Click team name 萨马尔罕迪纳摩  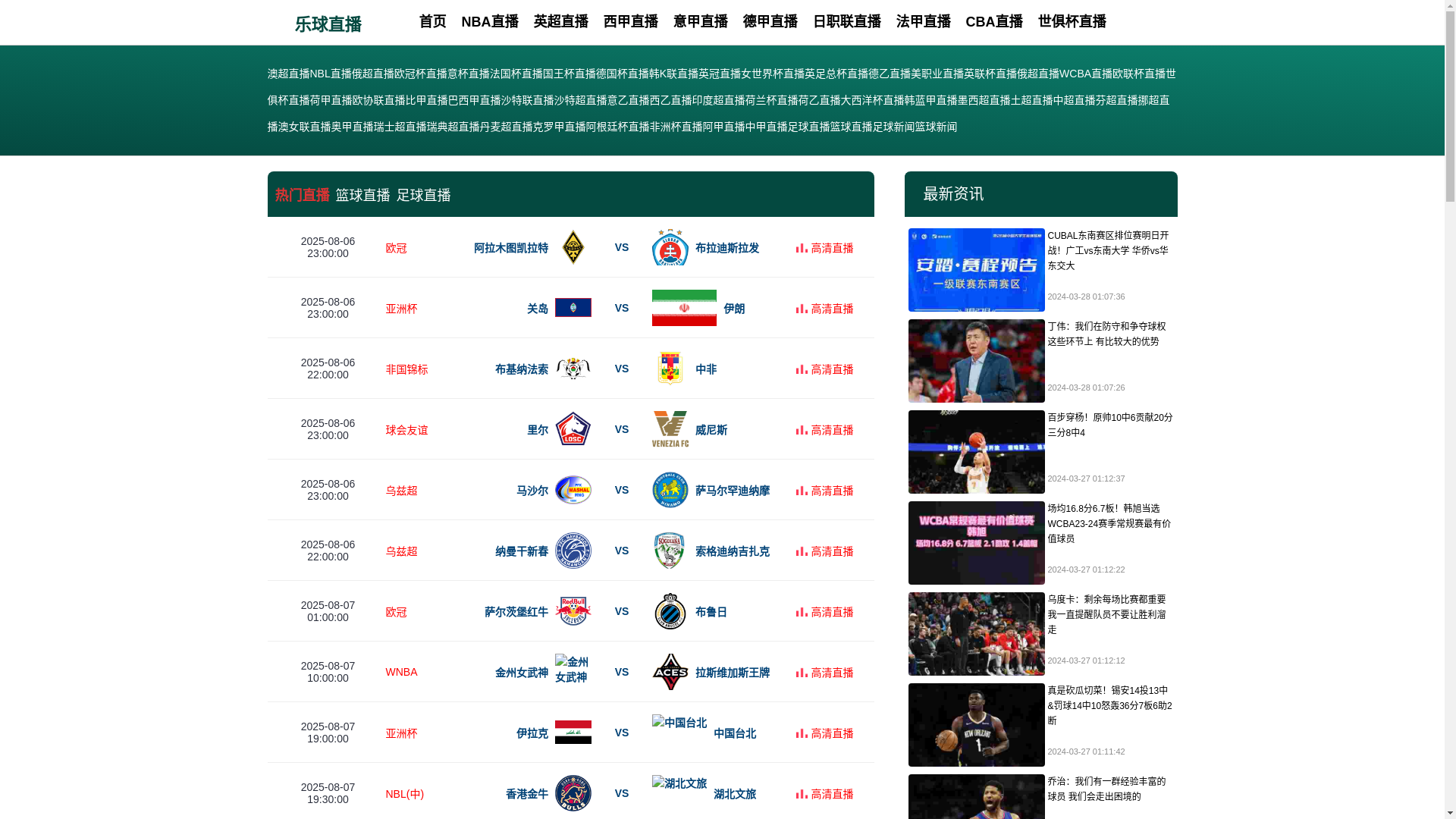click(733, 491)
